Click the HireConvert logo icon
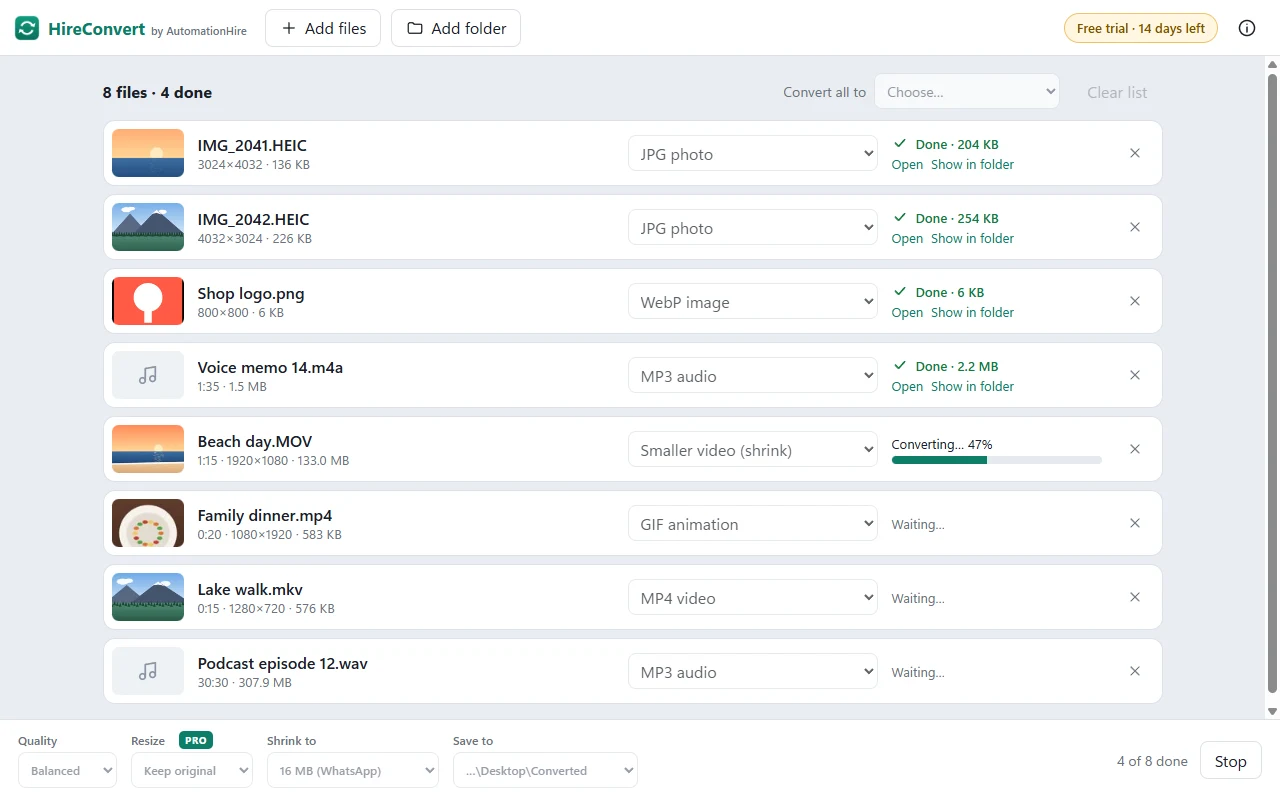The height and width of the screenshot is (800, 1280). 27,28
